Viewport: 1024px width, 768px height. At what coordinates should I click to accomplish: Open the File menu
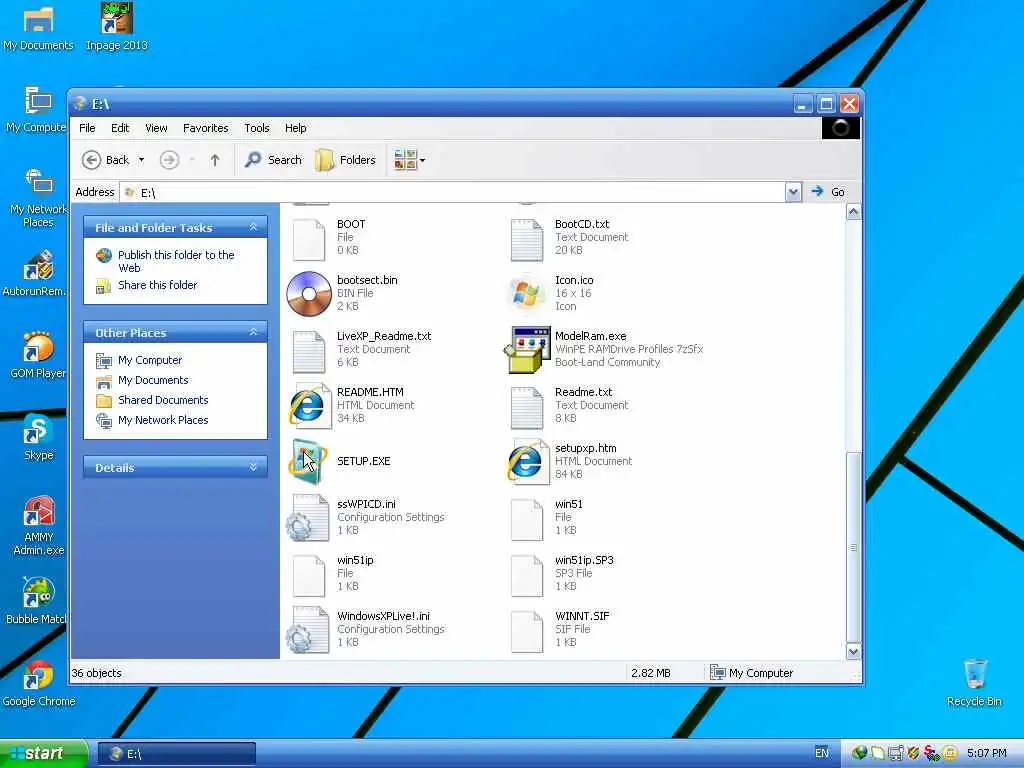87,128
